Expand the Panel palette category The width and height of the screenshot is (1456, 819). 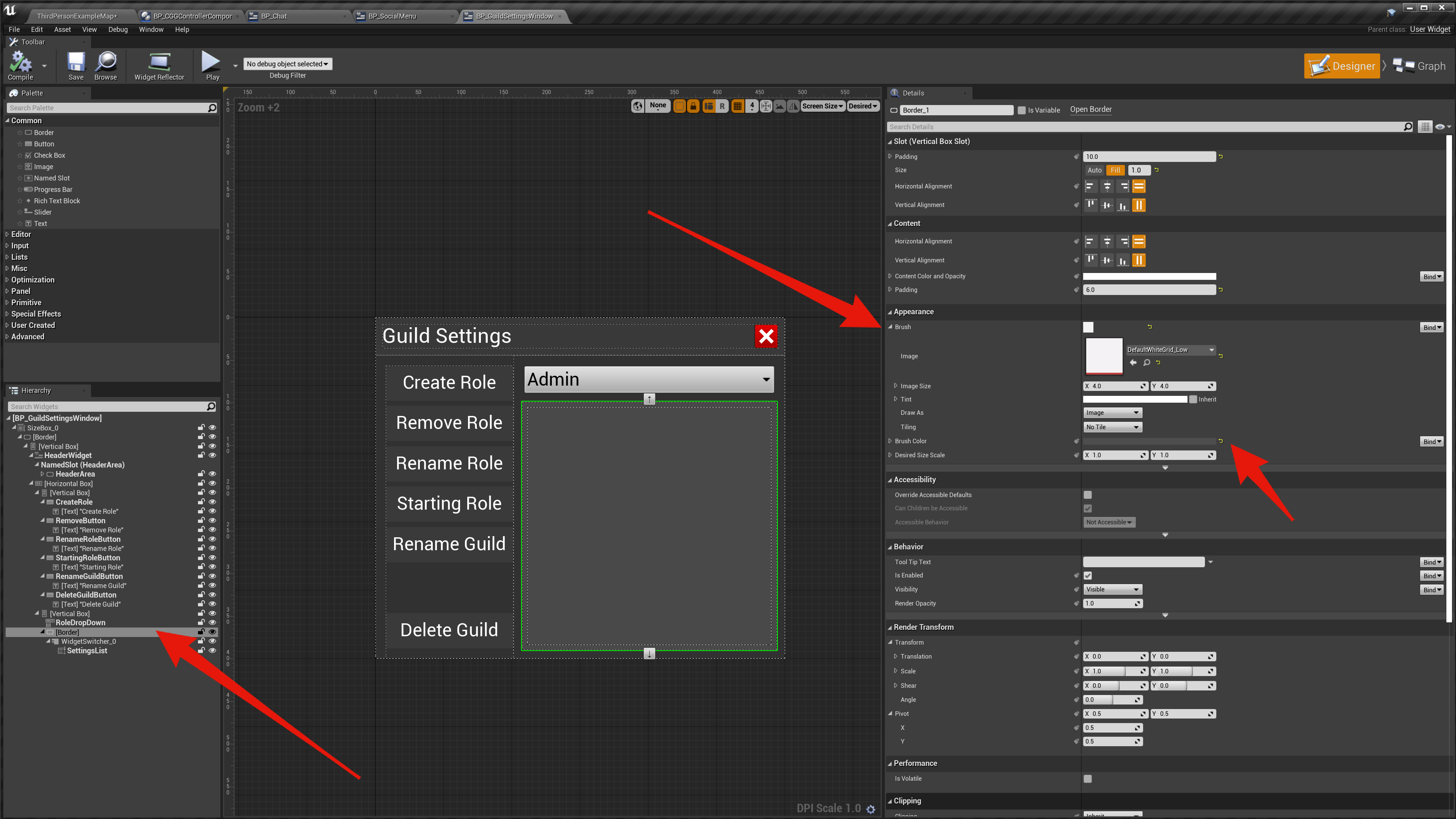(x=20, y=291)
